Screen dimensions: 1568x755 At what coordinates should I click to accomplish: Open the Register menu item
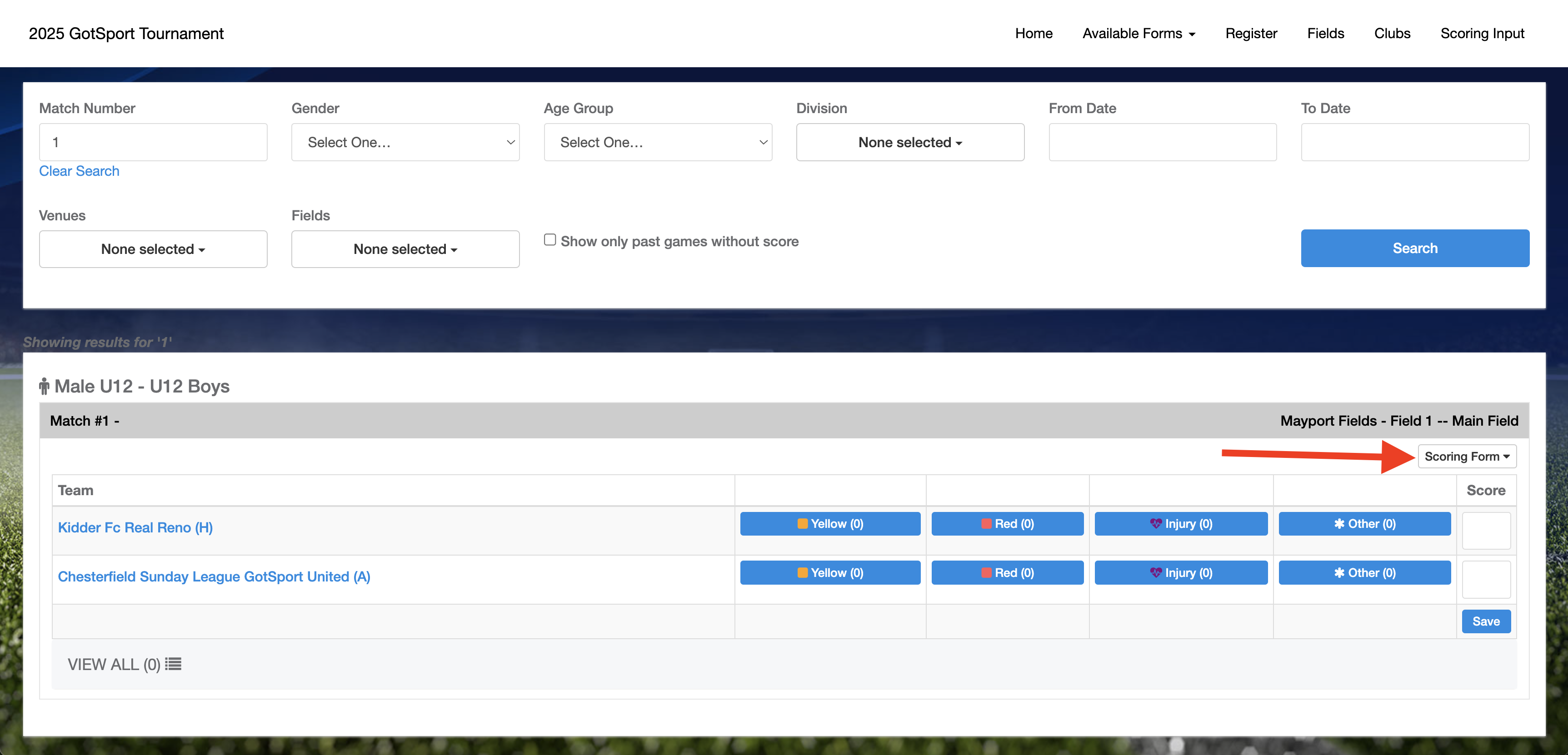pyautogui.click(x=1251, y=34)
